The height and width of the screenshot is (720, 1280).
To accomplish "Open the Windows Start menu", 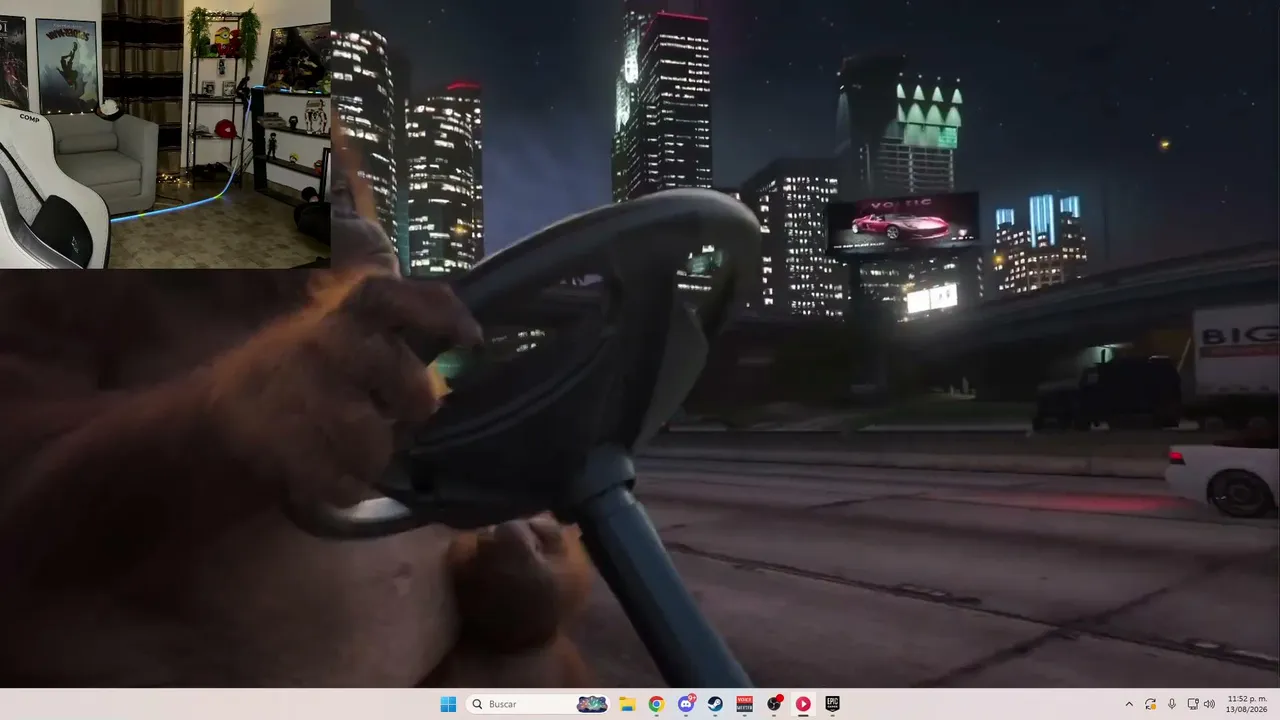I will [x=448, y=704].
